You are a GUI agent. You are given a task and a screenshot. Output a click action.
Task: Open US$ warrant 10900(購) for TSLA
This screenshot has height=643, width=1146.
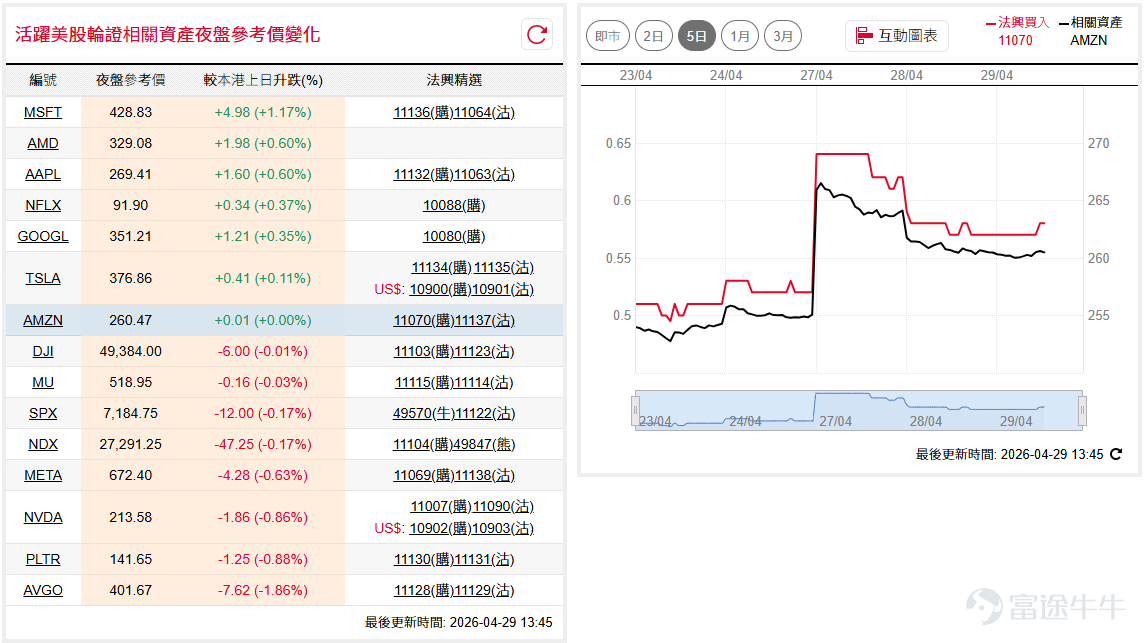[440, 289]
